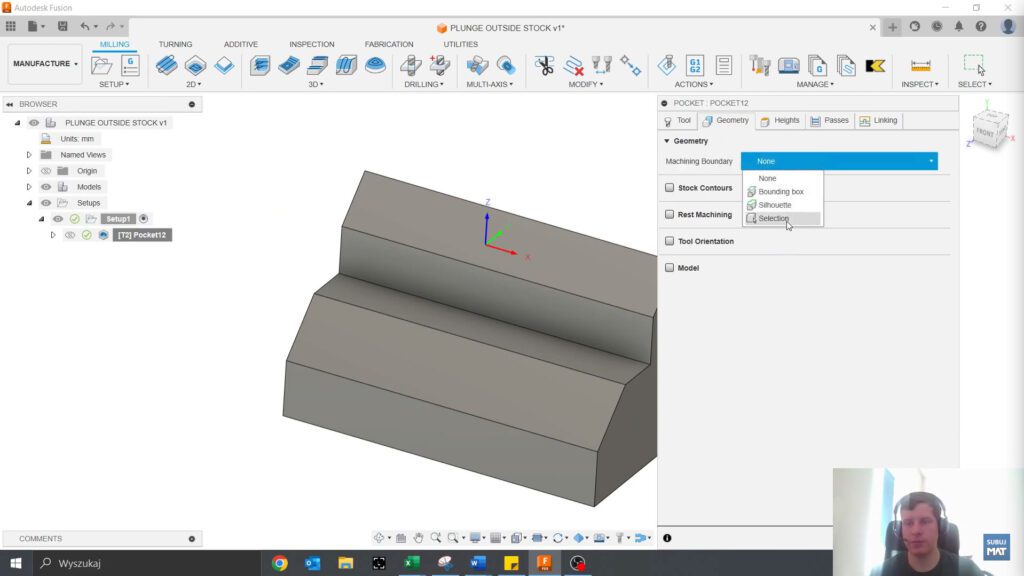
Task: Enable the Tool Orientation checkbox
Action: (668, 241)
